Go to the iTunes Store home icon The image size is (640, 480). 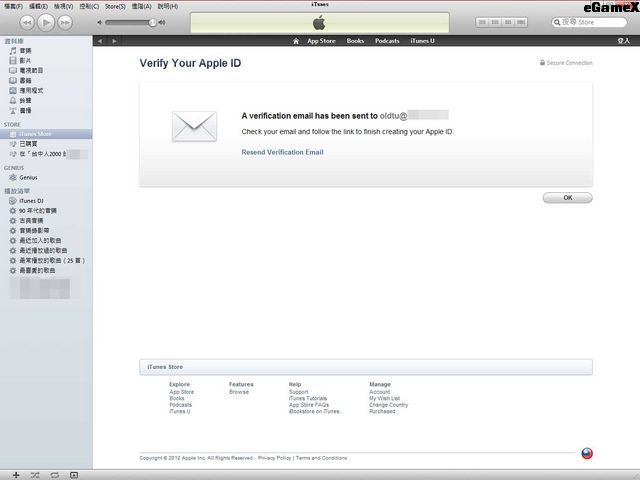[296, 41]
